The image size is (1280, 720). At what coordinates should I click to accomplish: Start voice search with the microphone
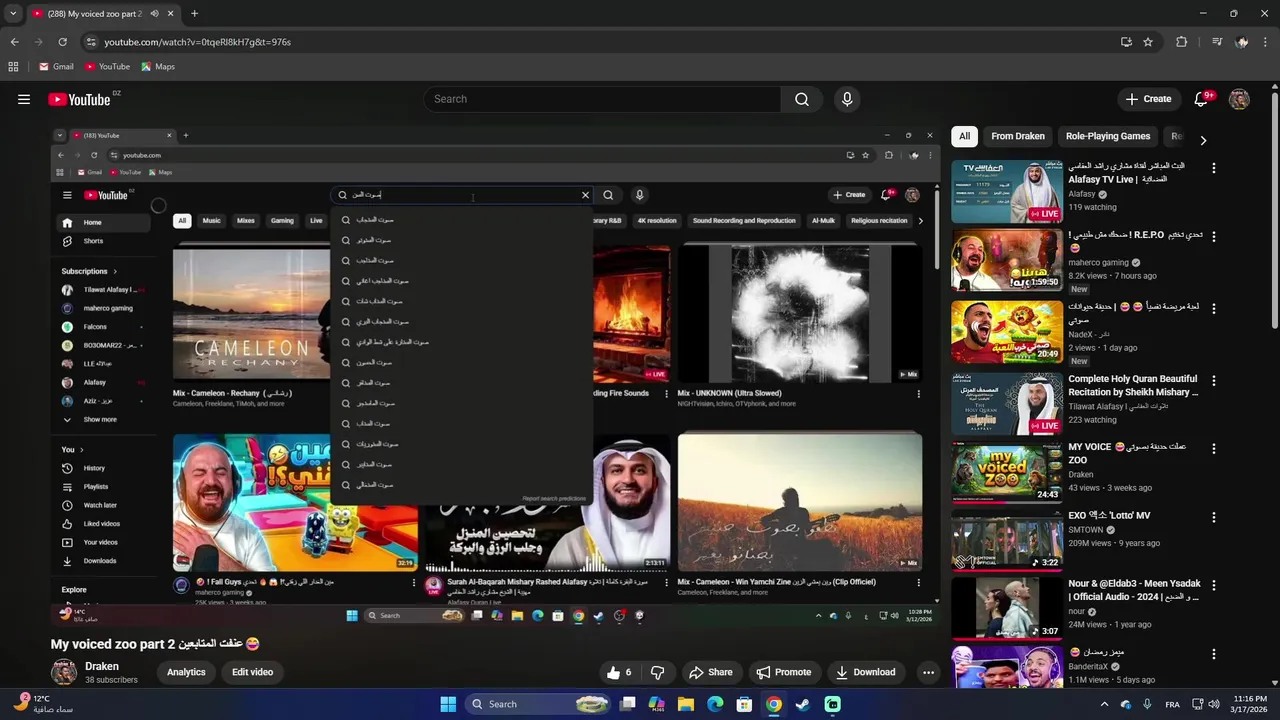click(x=847, y=99)
